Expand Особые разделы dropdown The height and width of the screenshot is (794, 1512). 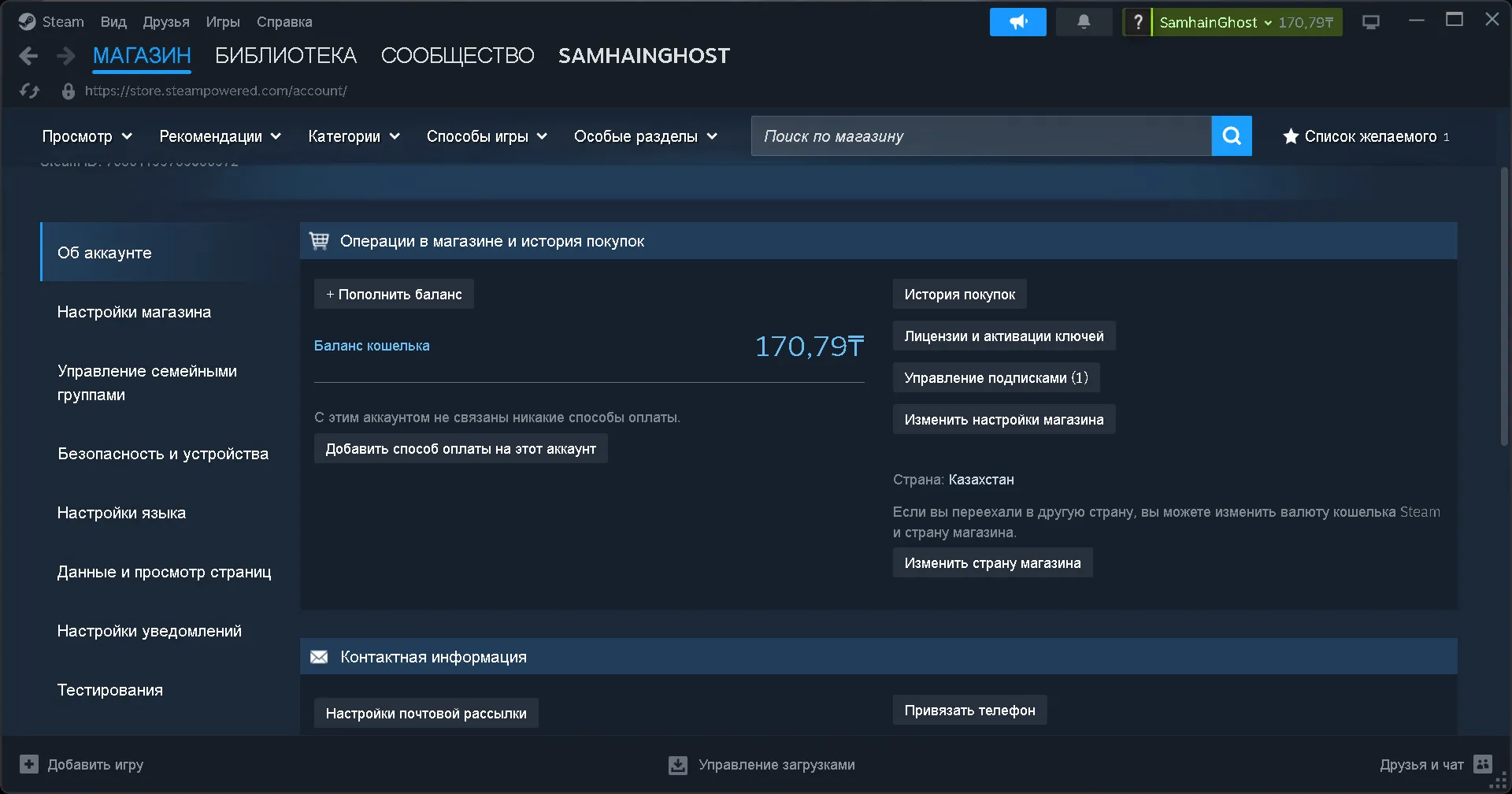(646, 136)
